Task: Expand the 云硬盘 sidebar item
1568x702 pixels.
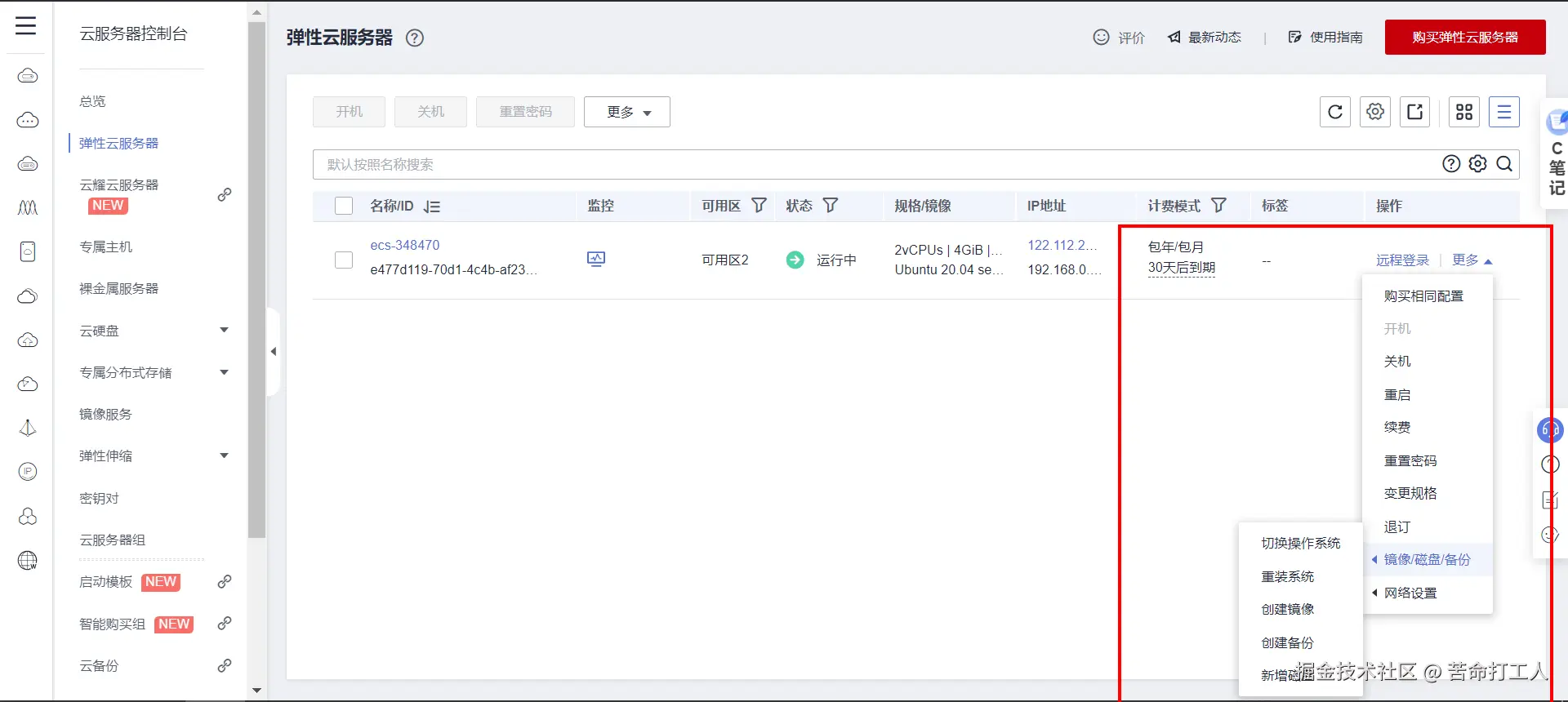Action: coord(224,331)
